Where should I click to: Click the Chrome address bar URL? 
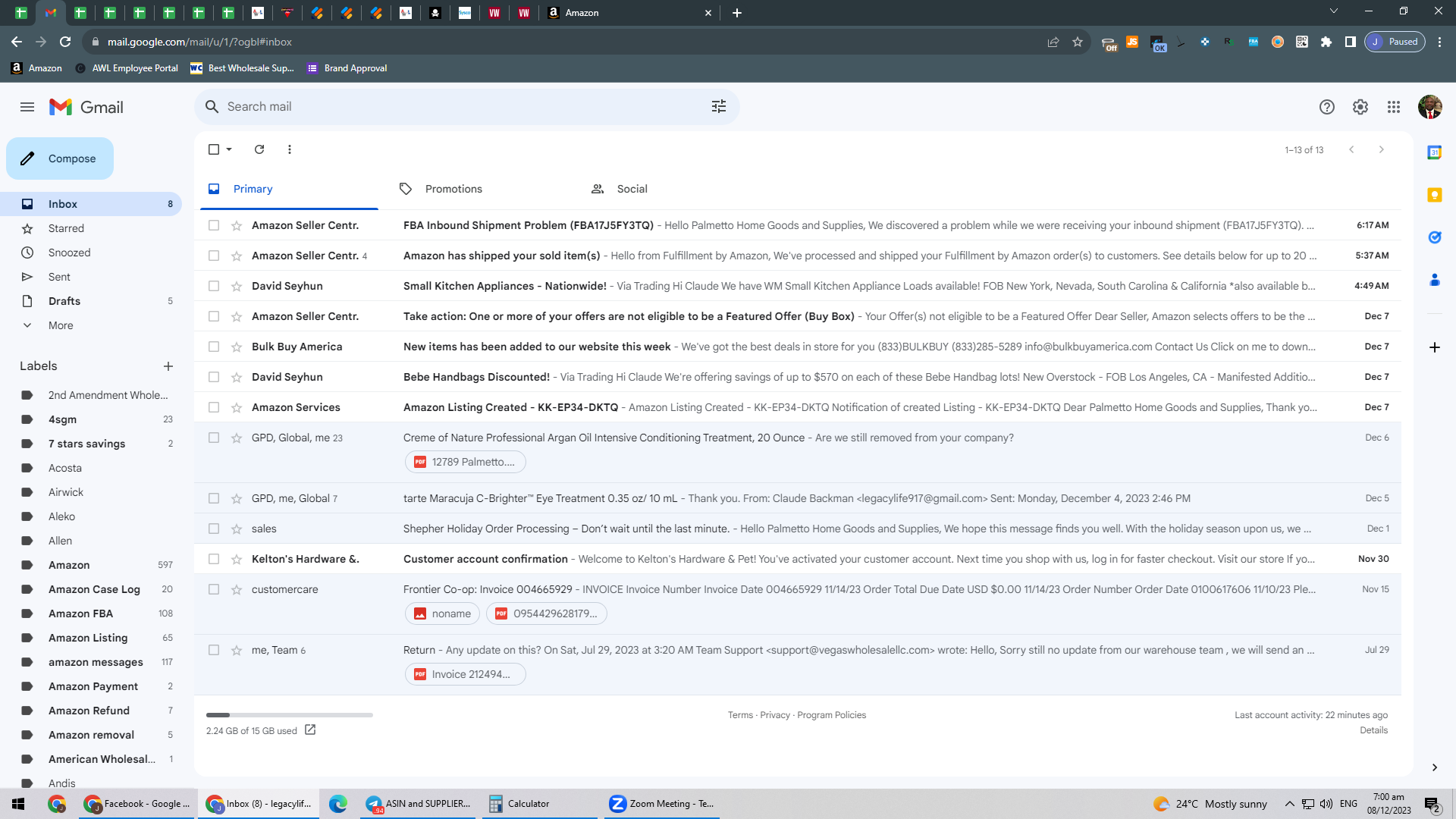pos(199,42)
